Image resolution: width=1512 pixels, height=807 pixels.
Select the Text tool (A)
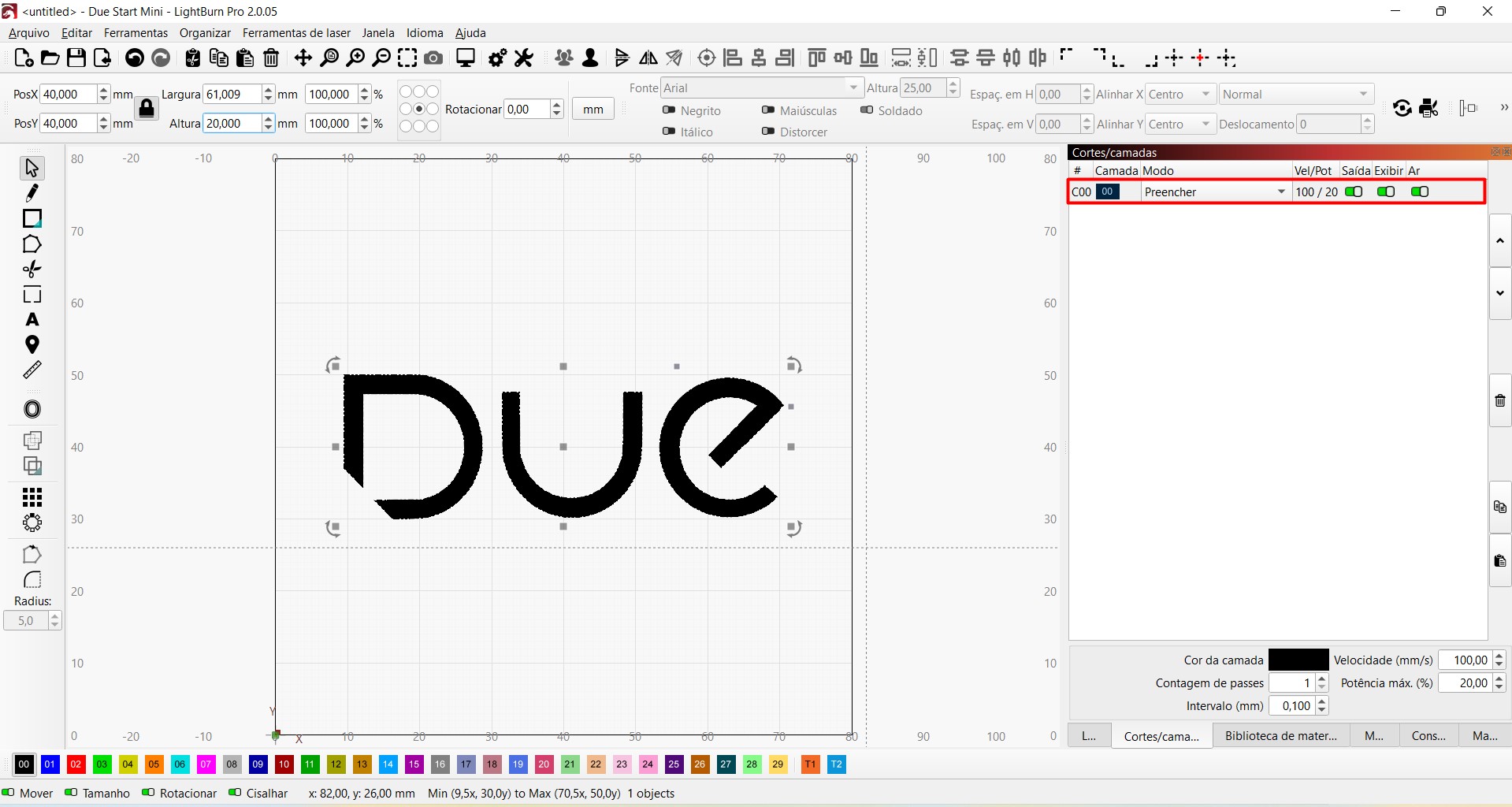(x=32, y=319)
